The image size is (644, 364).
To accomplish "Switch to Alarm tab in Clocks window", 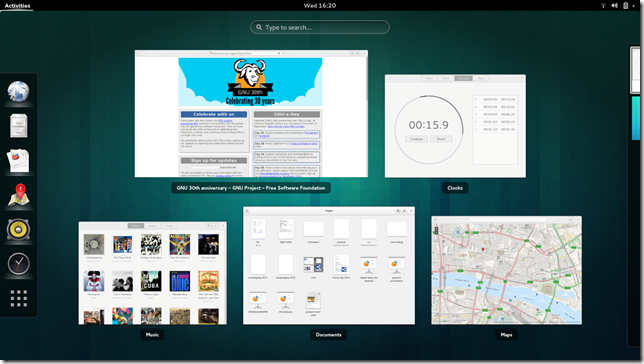I will (446, 78).
